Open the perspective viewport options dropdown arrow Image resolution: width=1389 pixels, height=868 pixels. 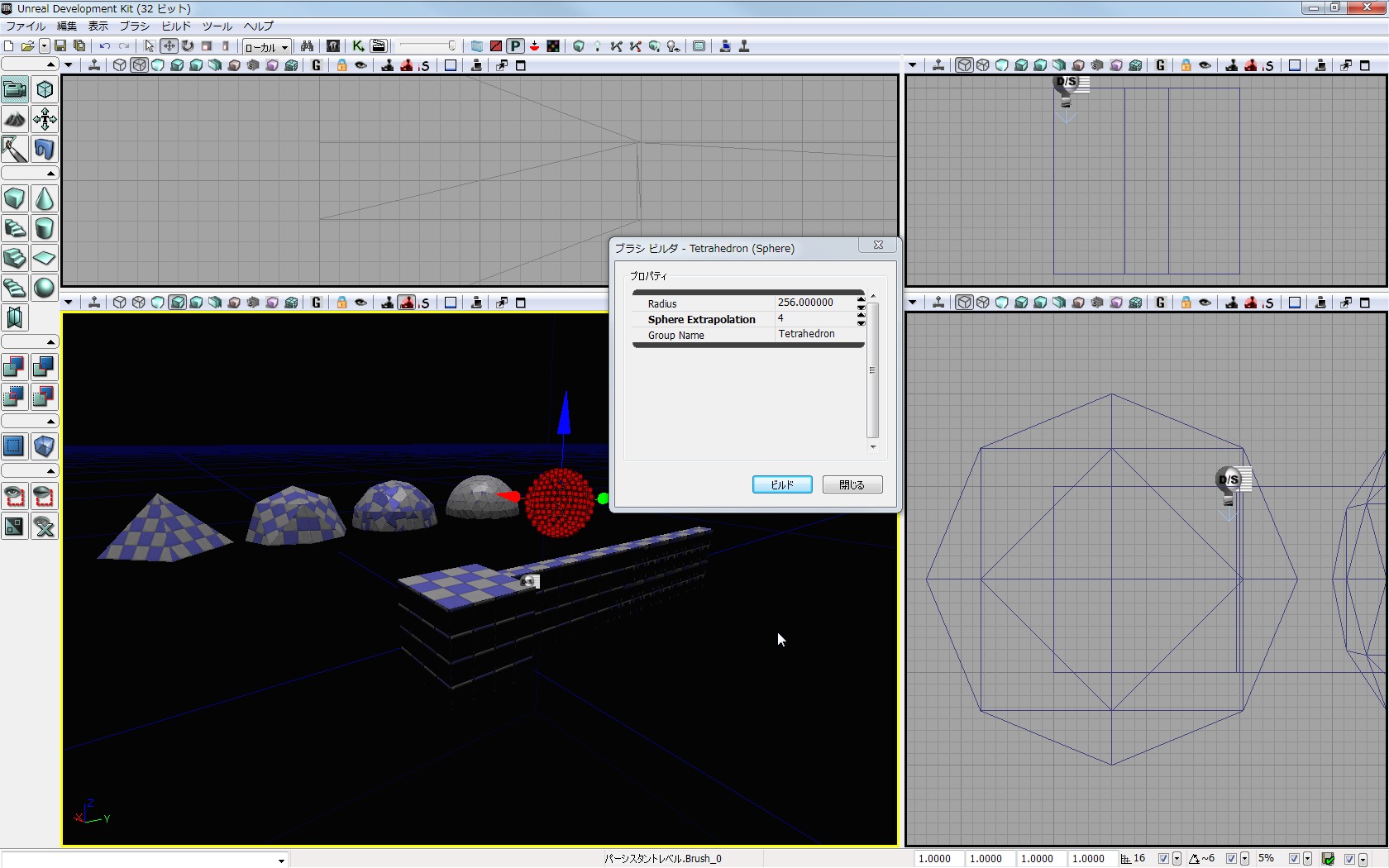(69, 303)
